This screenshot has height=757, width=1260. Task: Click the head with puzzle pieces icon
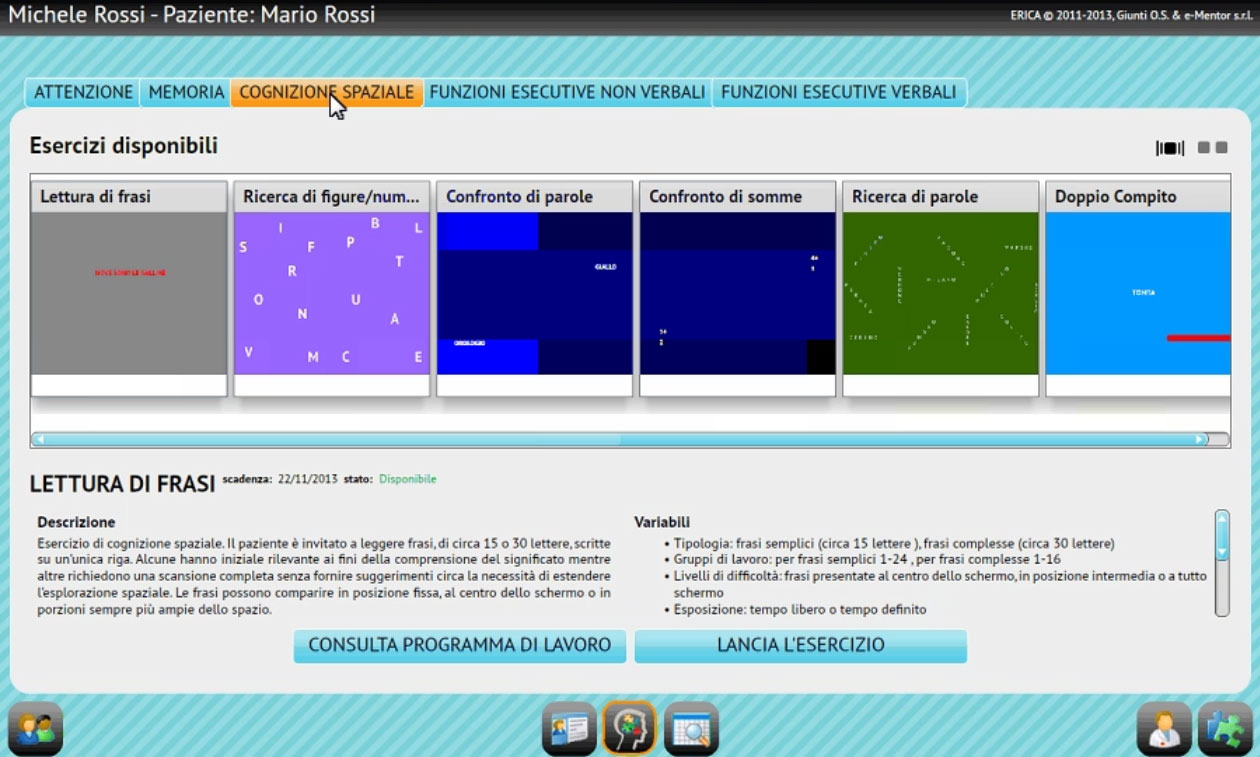coord(629,728)
